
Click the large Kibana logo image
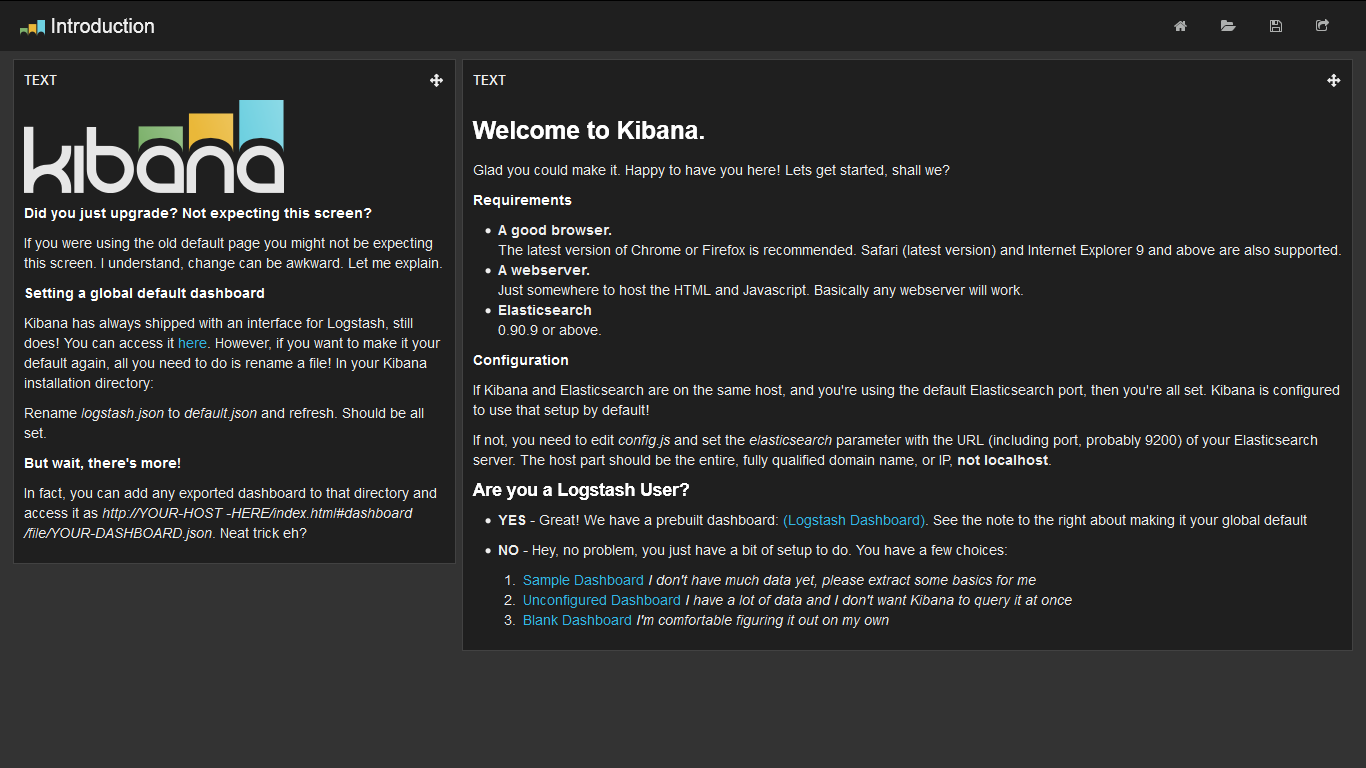(x=154, y=146)
